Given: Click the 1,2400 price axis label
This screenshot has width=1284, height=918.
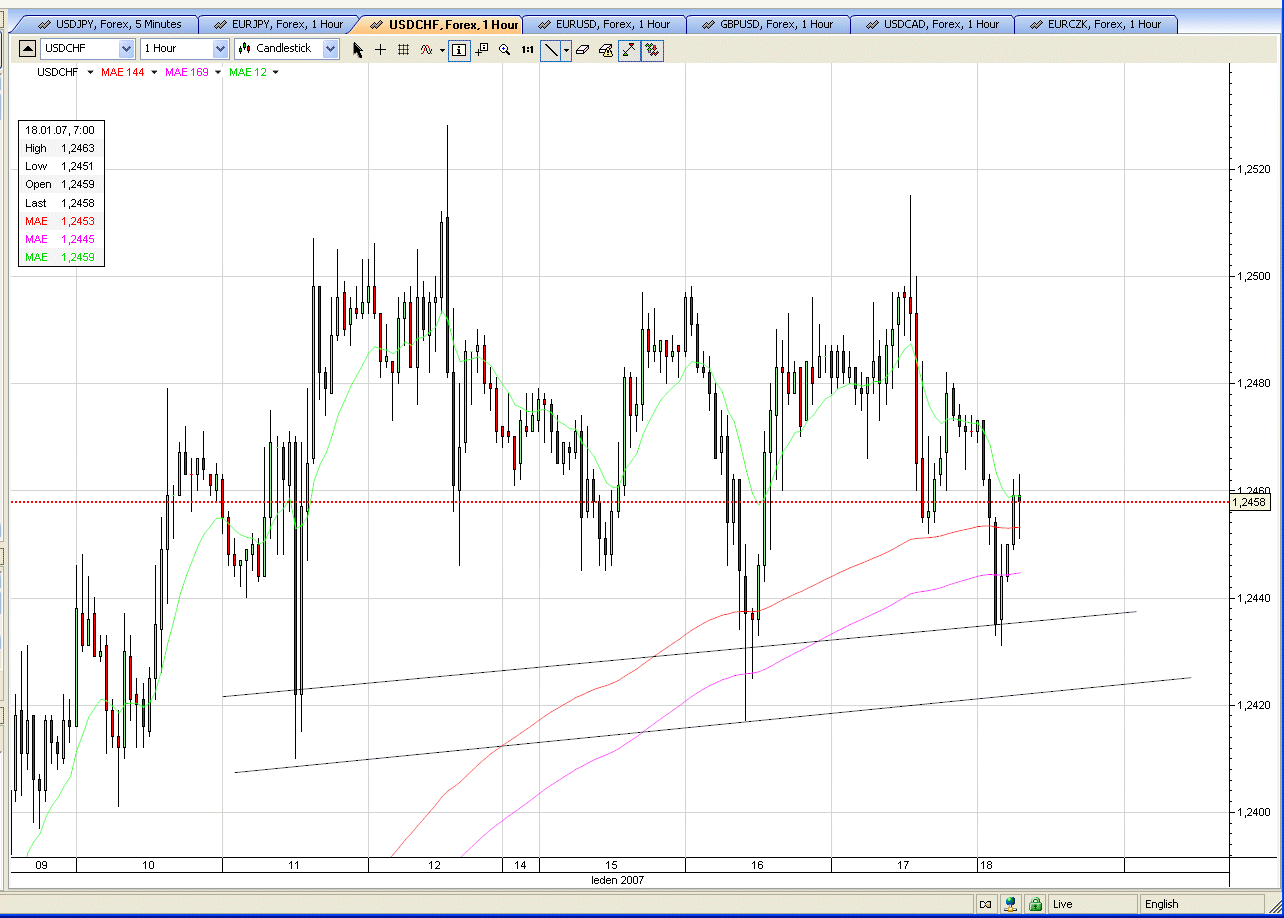Looking at the screenshot, I should pos(1252,813).
